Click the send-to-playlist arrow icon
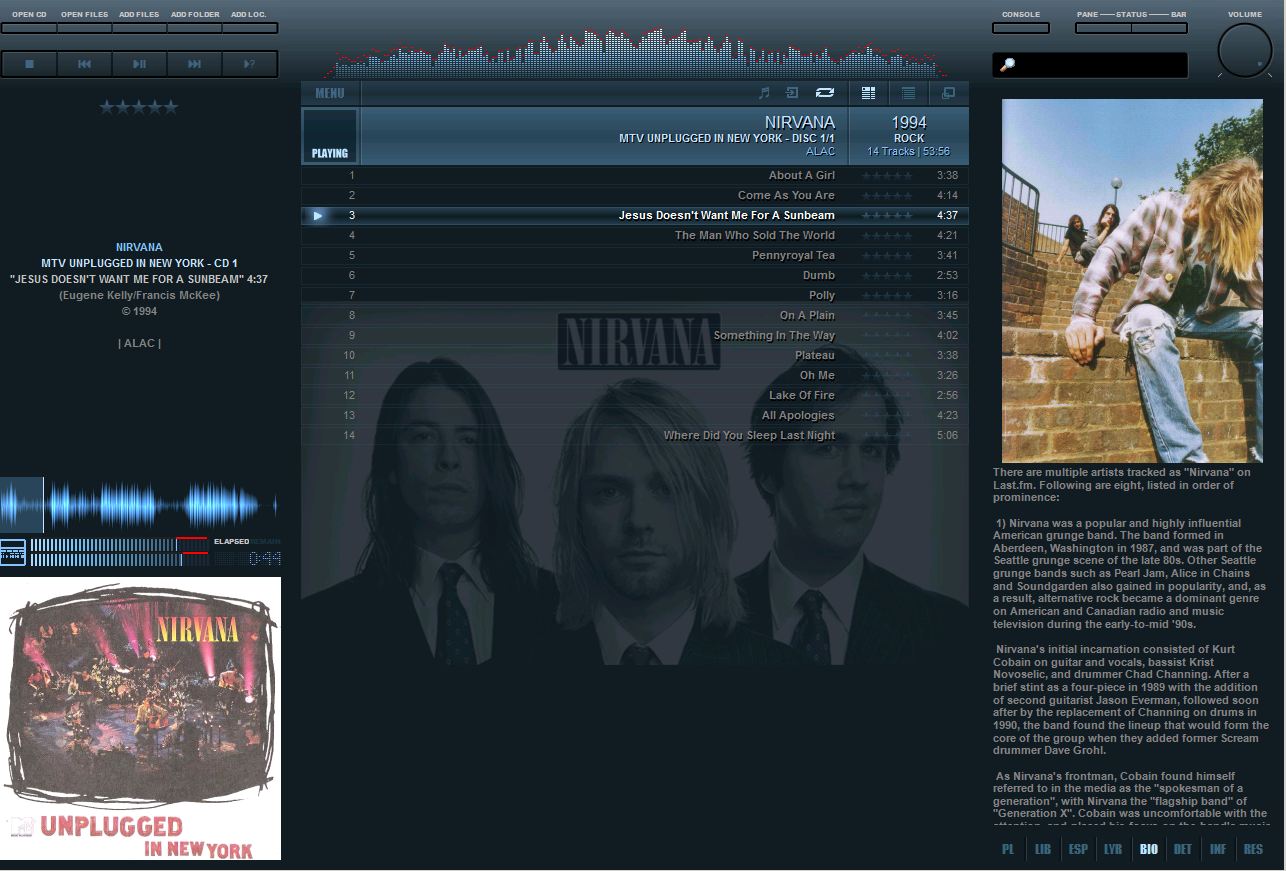The image size is (1286, 871). tap(792, 93)
